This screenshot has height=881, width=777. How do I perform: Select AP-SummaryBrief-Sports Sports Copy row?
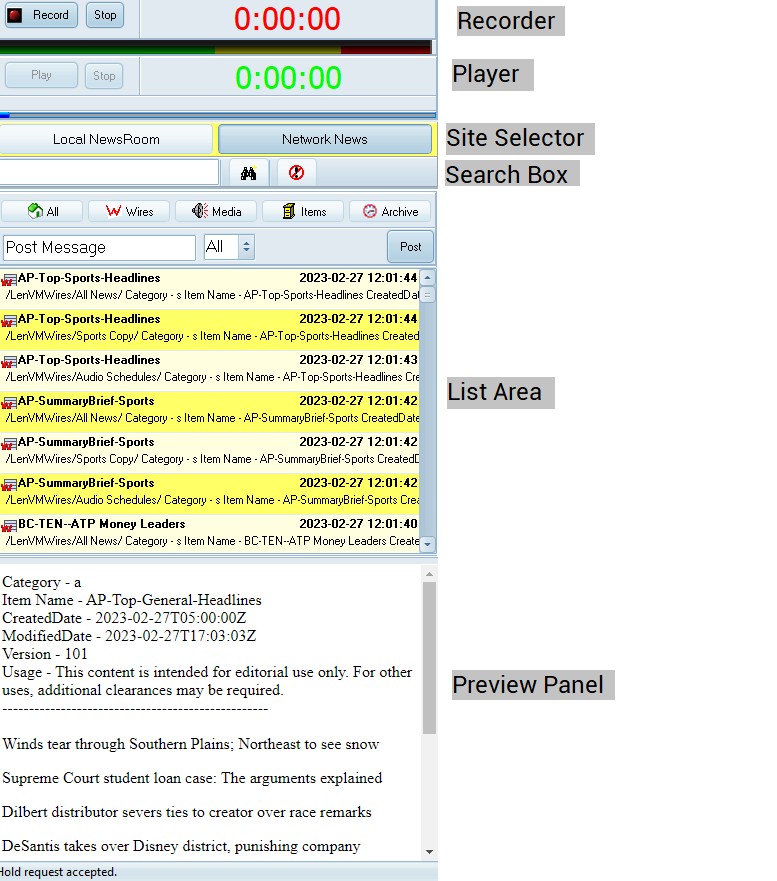click(x=210, y=451)
